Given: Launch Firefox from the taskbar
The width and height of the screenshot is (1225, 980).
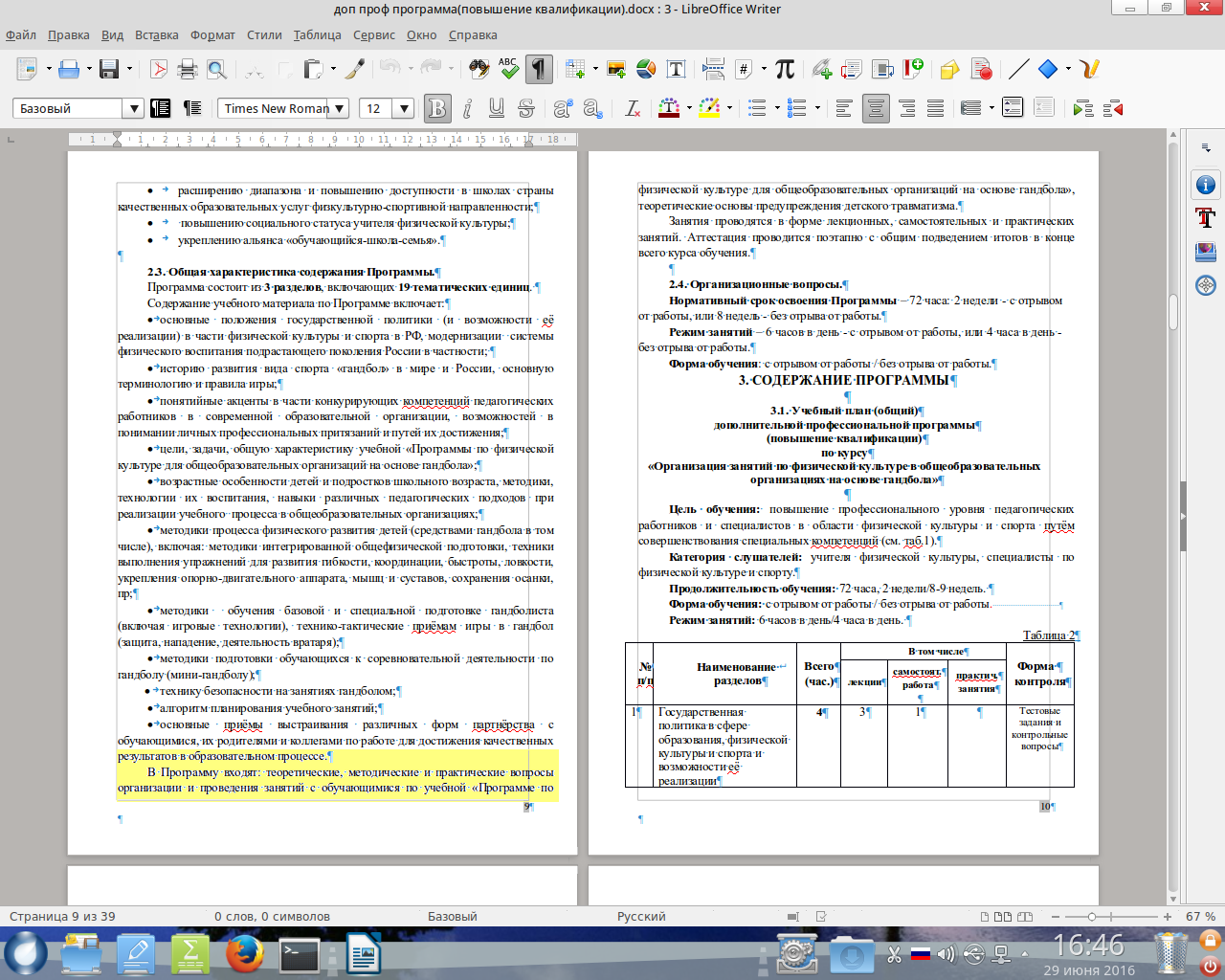Looking at the screenshot, I should point(245,954).
